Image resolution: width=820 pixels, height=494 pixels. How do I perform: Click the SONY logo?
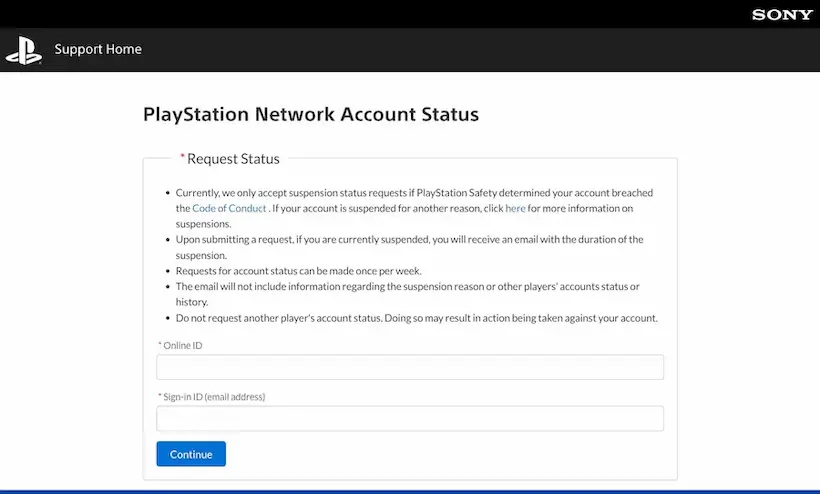click(782, 15)
